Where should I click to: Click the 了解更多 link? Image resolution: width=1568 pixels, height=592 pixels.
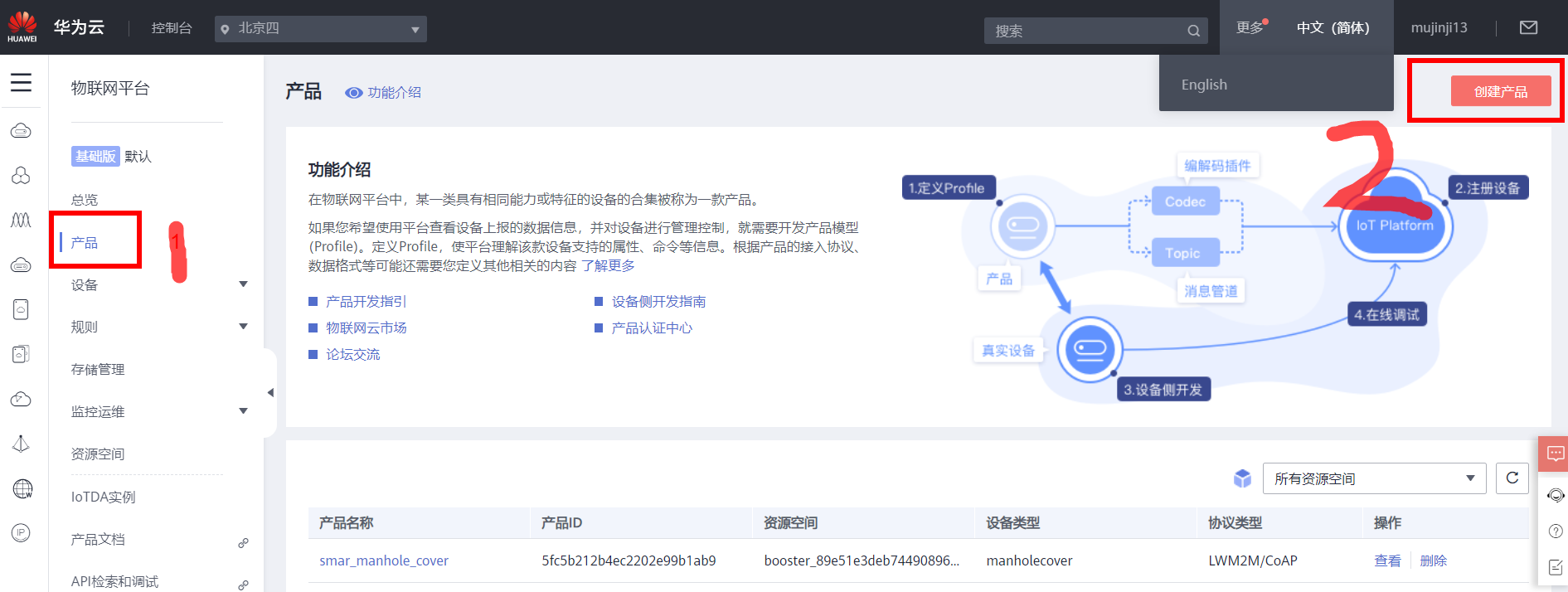pos(608,265)
